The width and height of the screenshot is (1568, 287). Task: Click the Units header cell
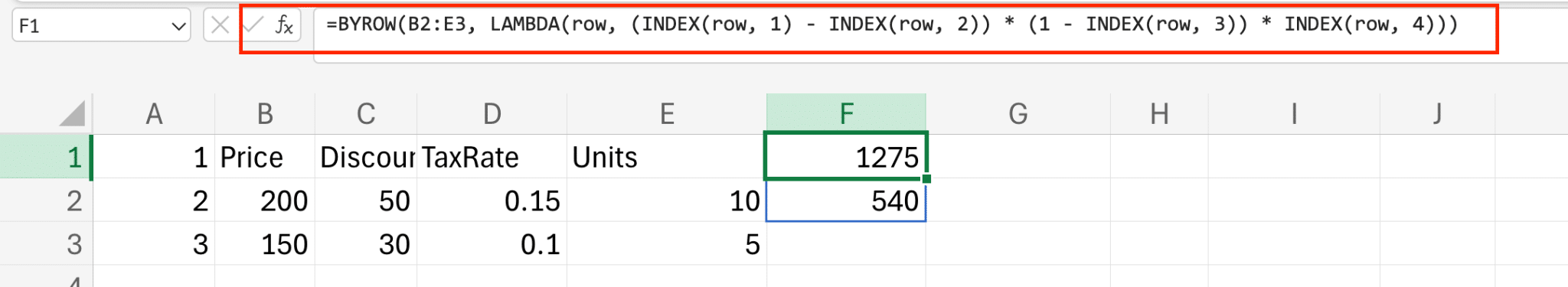(x=667, y=157)
